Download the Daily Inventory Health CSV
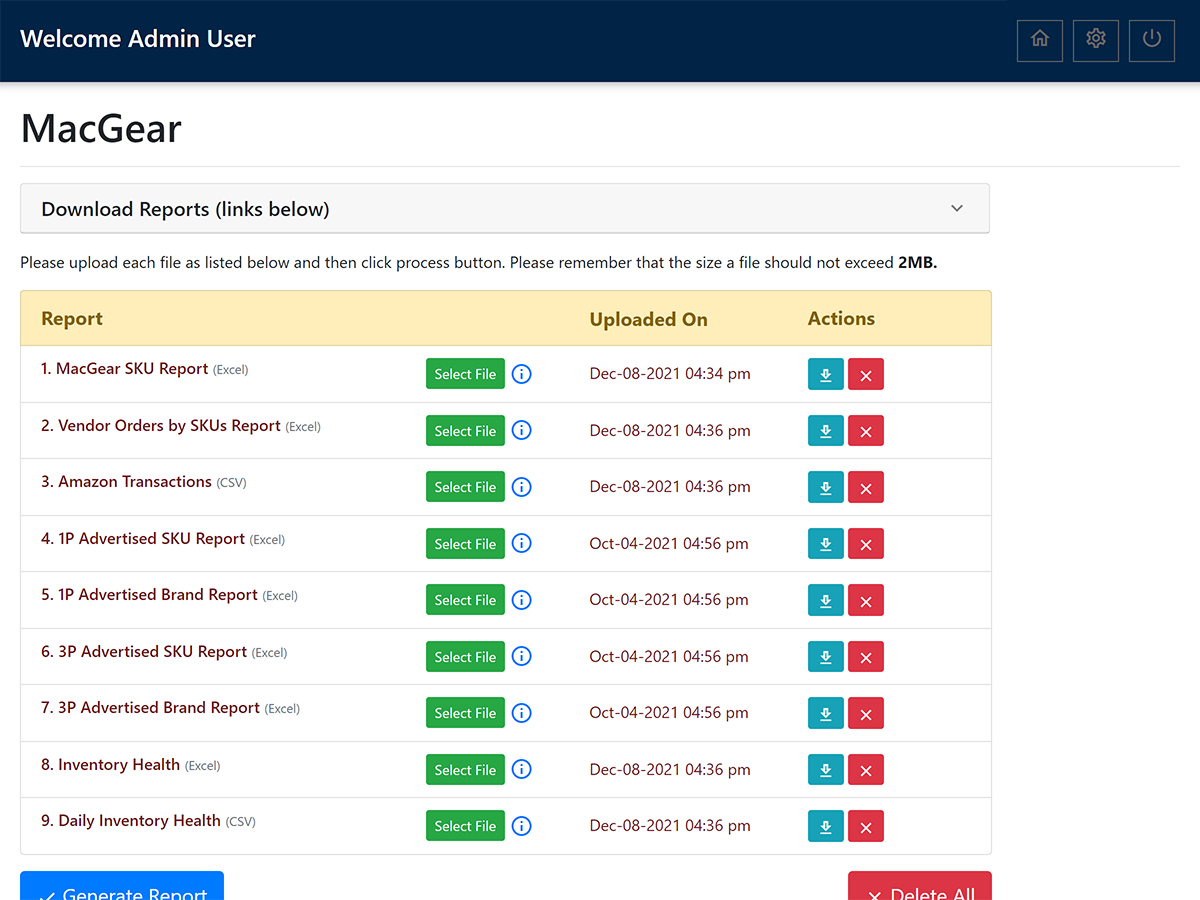 (x=825, y=826)
